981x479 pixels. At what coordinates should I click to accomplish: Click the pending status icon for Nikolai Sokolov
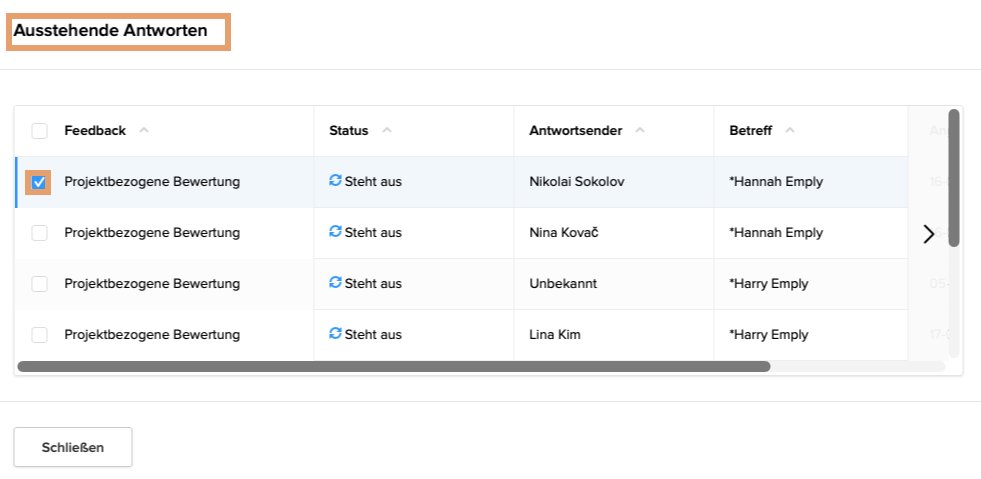[335, 181]
